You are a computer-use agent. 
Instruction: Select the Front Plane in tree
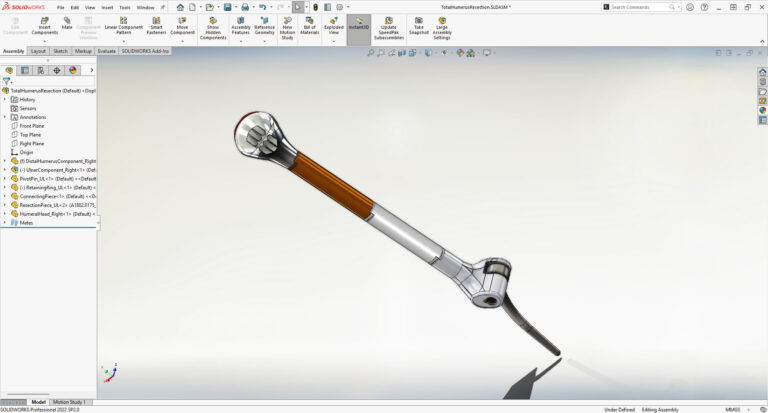31,126
